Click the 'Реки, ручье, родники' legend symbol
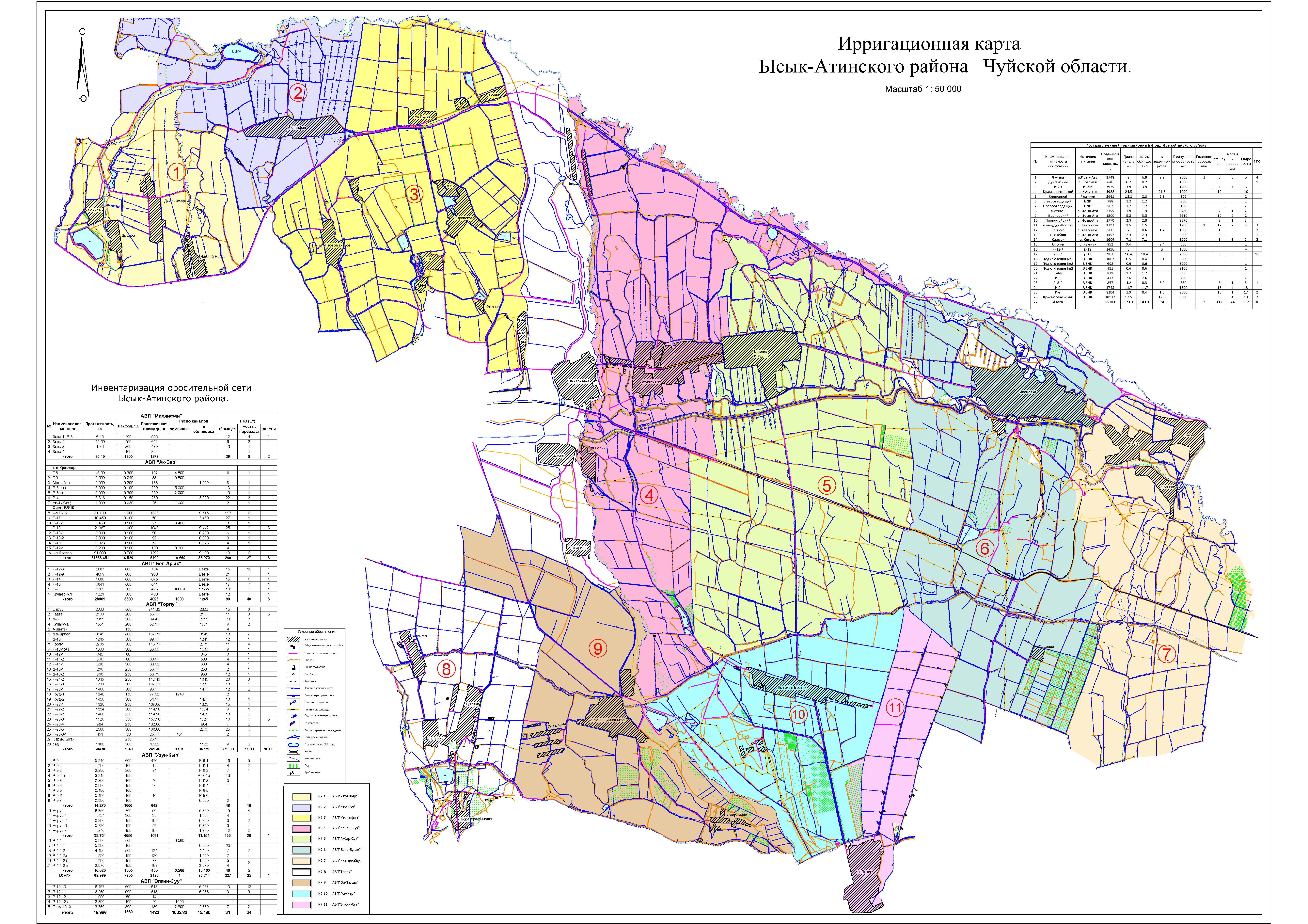 pos(293,738)
